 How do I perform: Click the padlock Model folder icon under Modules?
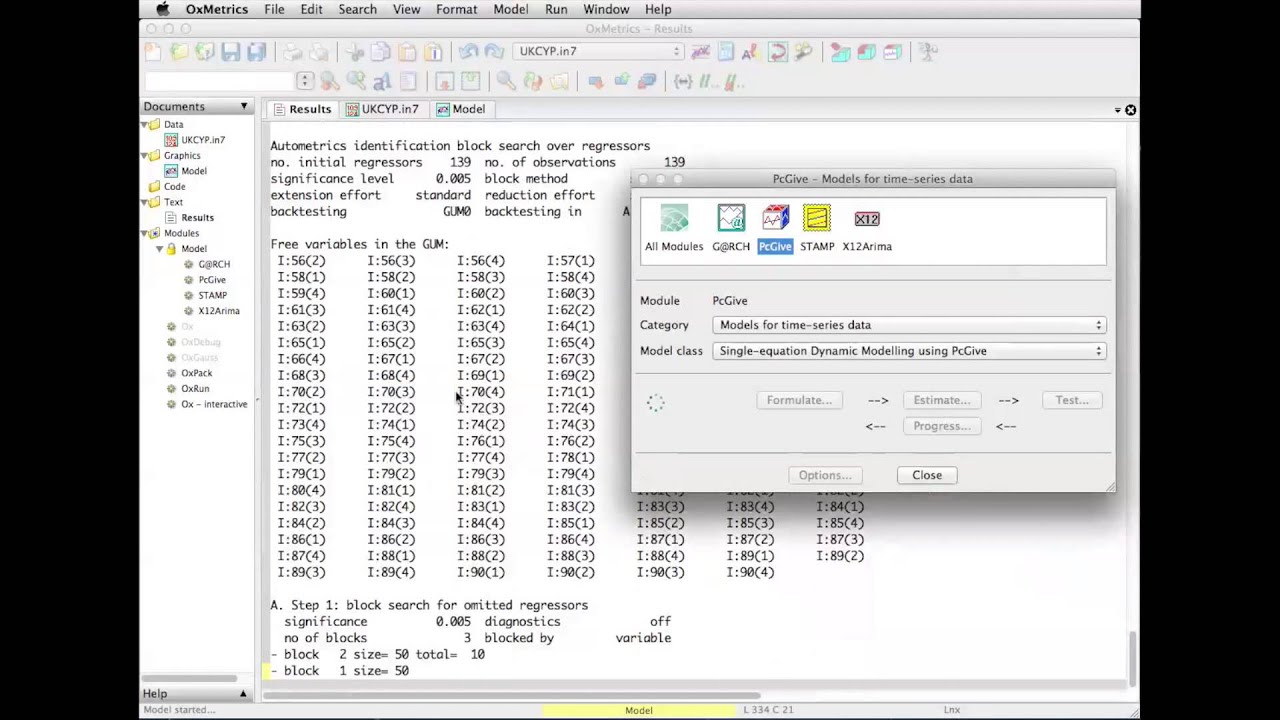point(171,249)
